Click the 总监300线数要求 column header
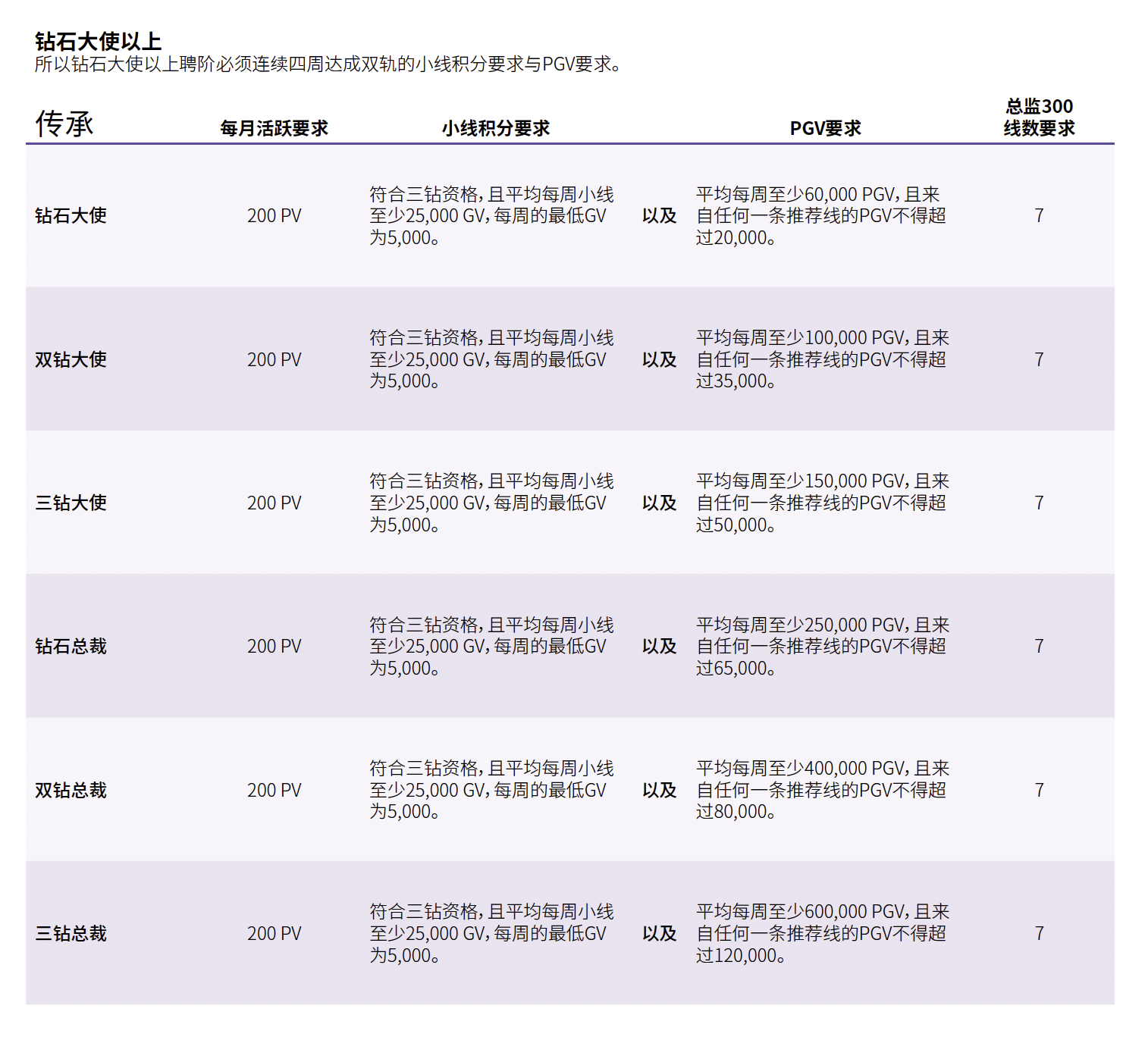The height and width of the screenshot is (1037, 1148). 1039,117
